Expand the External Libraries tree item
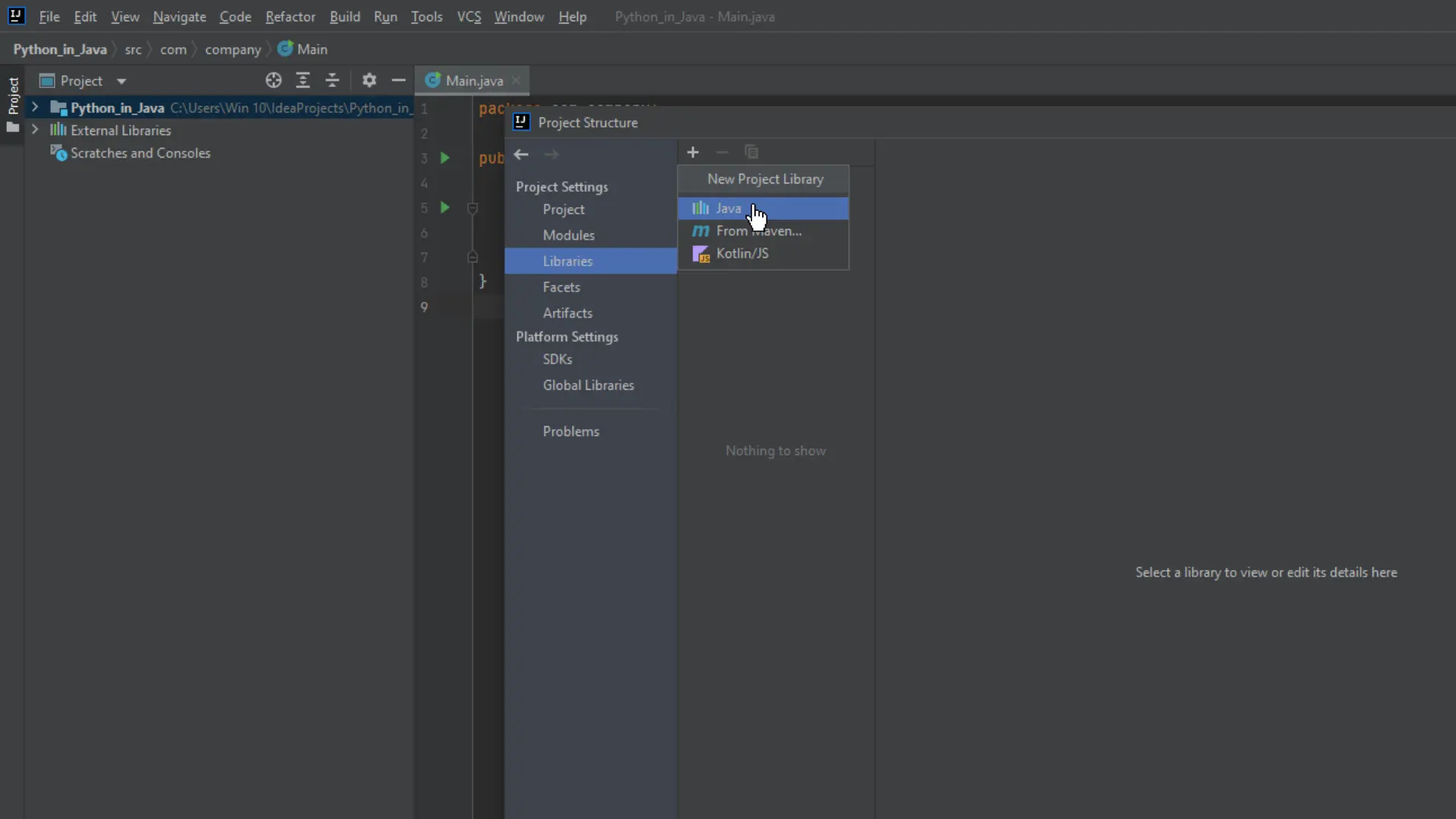Image resolution: width=1456 pixels, height=819 pixels. click(x=35, y=130)
